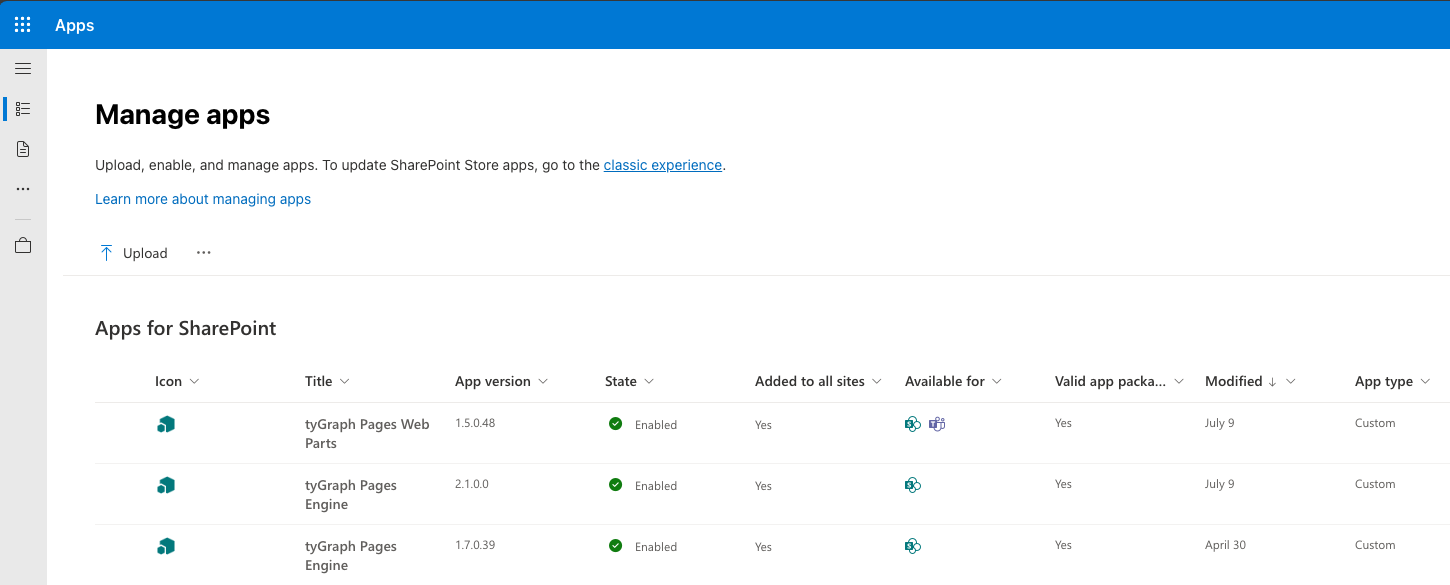Select the Manage apps icon in the sidebar

[22, 108]
